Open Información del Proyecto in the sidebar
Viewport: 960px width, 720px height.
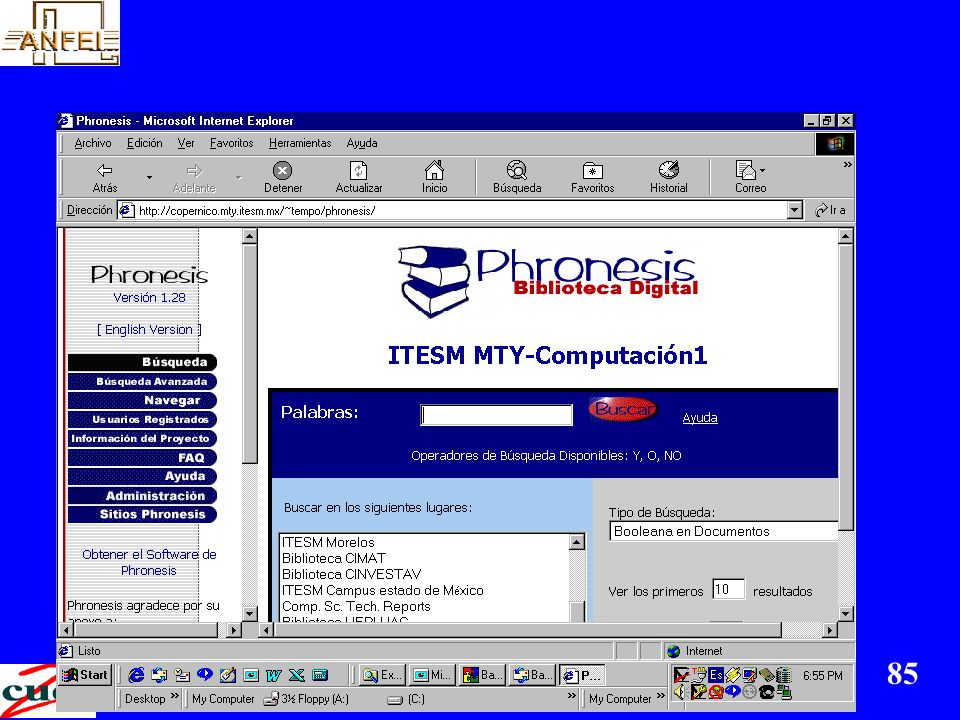point(142,438)
